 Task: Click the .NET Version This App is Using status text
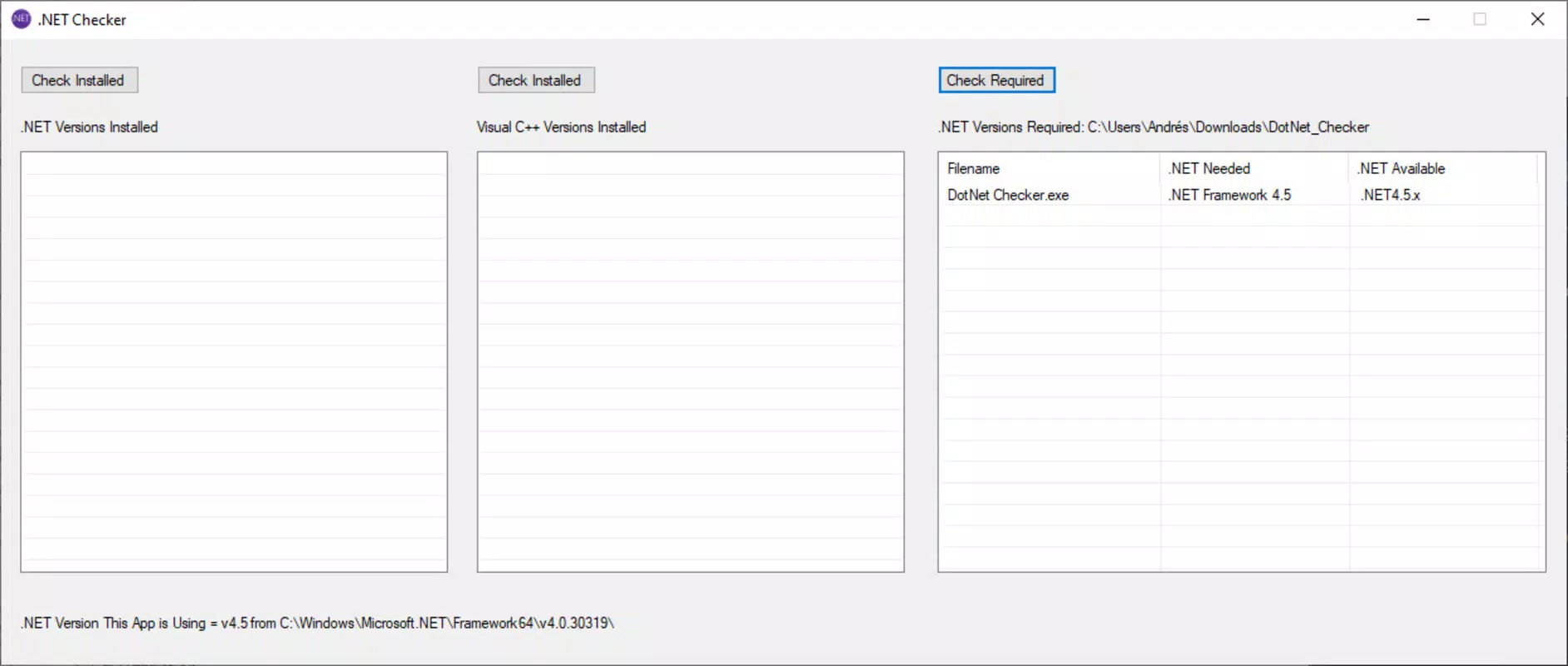[317, 623]
